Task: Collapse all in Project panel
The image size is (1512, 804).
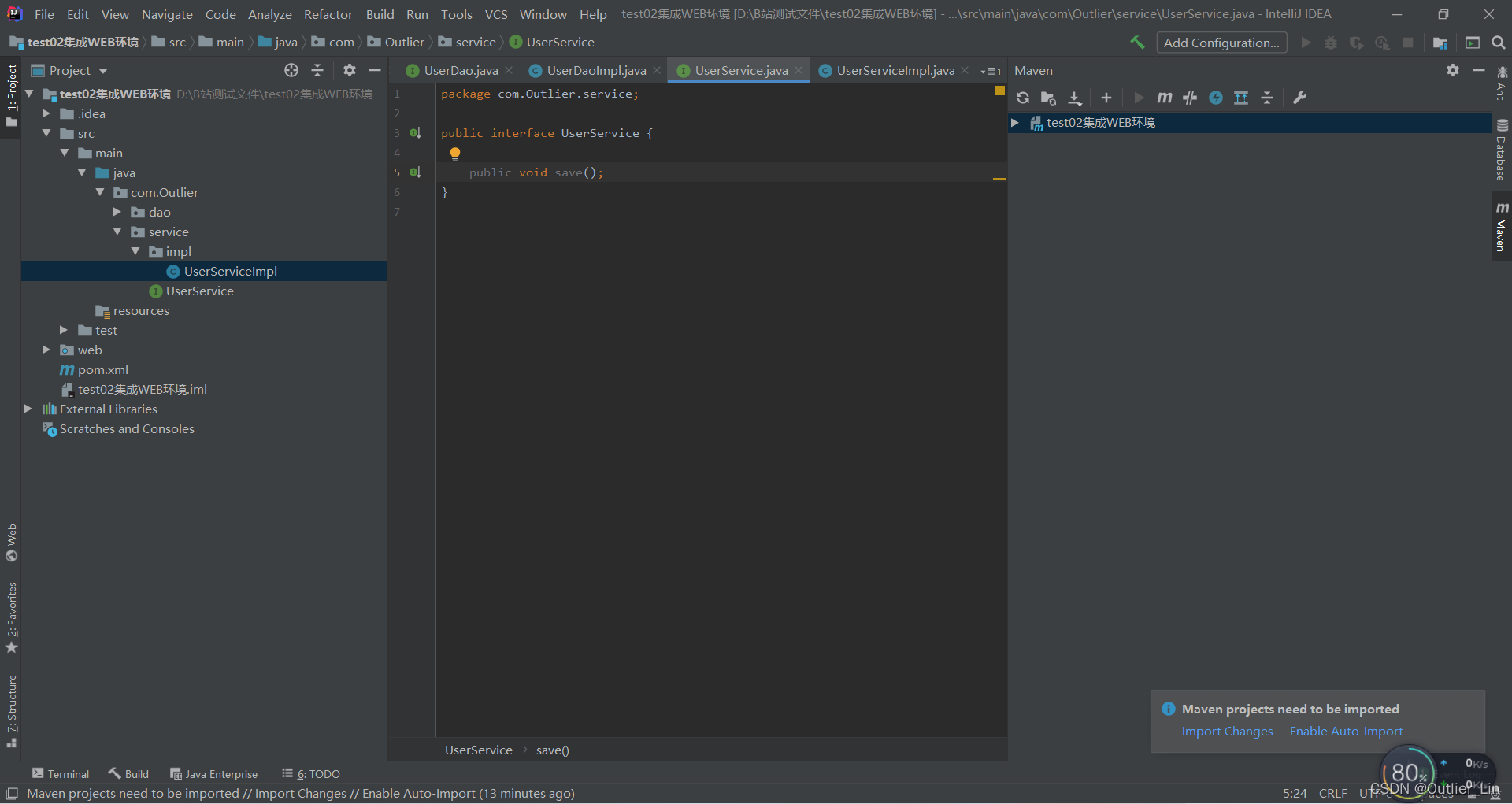Action: 317,70
